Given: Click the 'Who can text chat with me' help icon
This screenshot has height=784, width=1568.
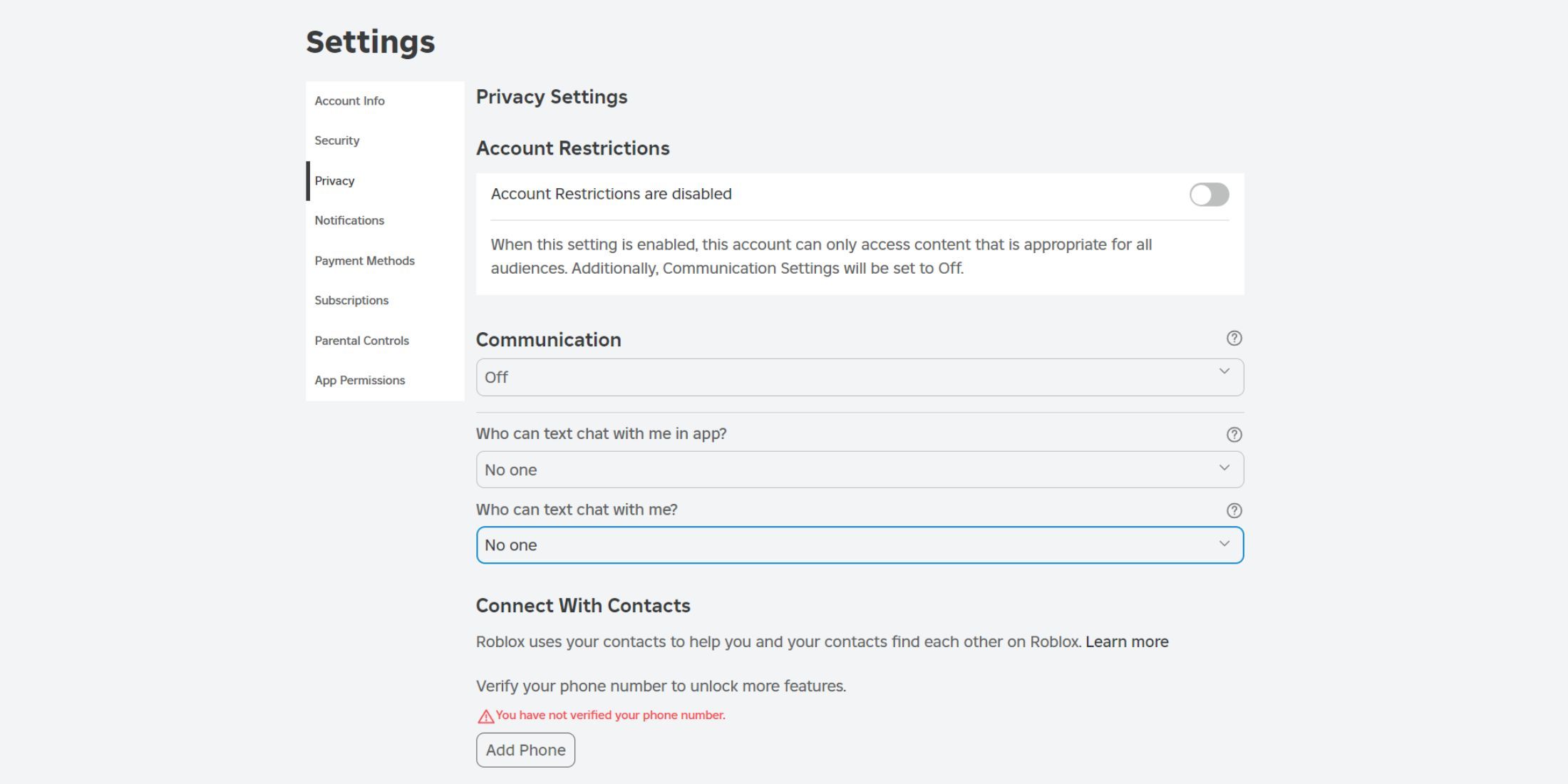Looking at the screenshot, I should click(1234, 510).
